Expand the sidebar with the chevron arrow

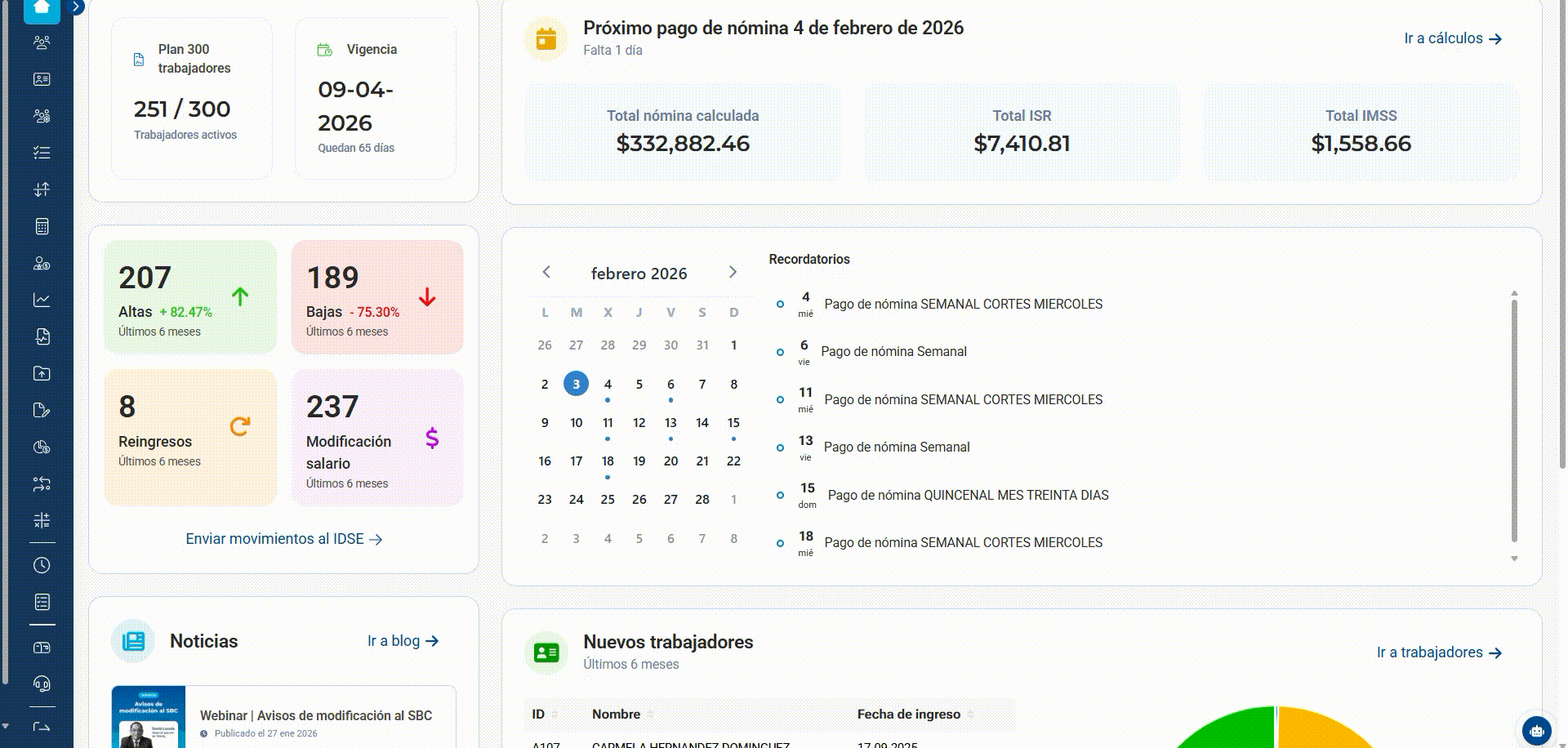click(76, 7)
